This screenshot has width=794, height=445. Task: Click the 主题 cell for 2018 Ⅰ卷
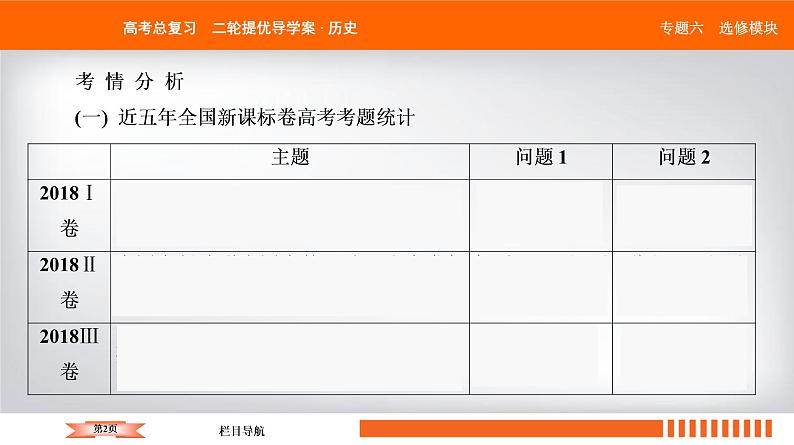point(290,214)
